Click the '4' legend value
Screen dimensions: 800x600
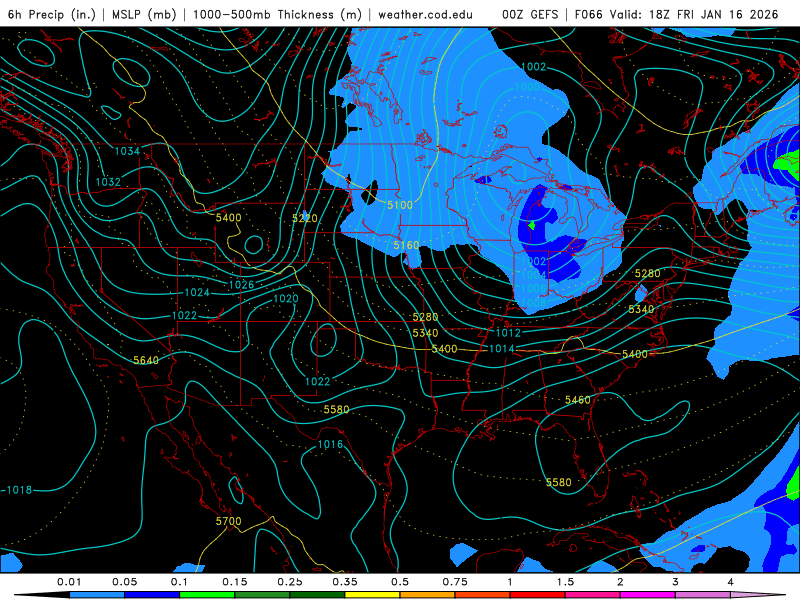pos(731,582)
